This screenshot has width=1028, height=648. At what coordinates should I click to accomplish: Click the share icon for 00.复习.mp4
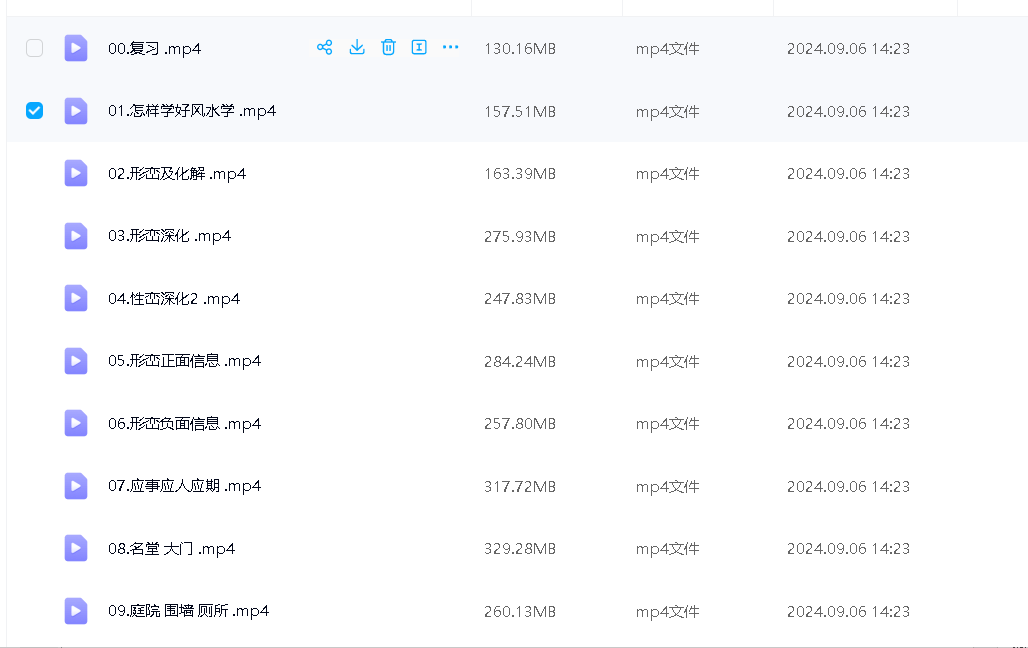[x=324, y=47]
